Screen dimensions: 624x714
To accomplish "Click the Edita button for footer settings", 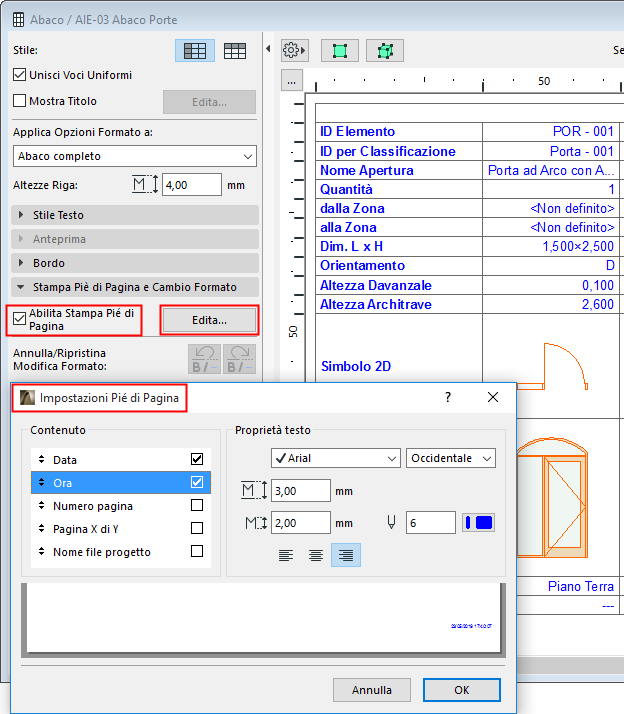I will (209, 320).
